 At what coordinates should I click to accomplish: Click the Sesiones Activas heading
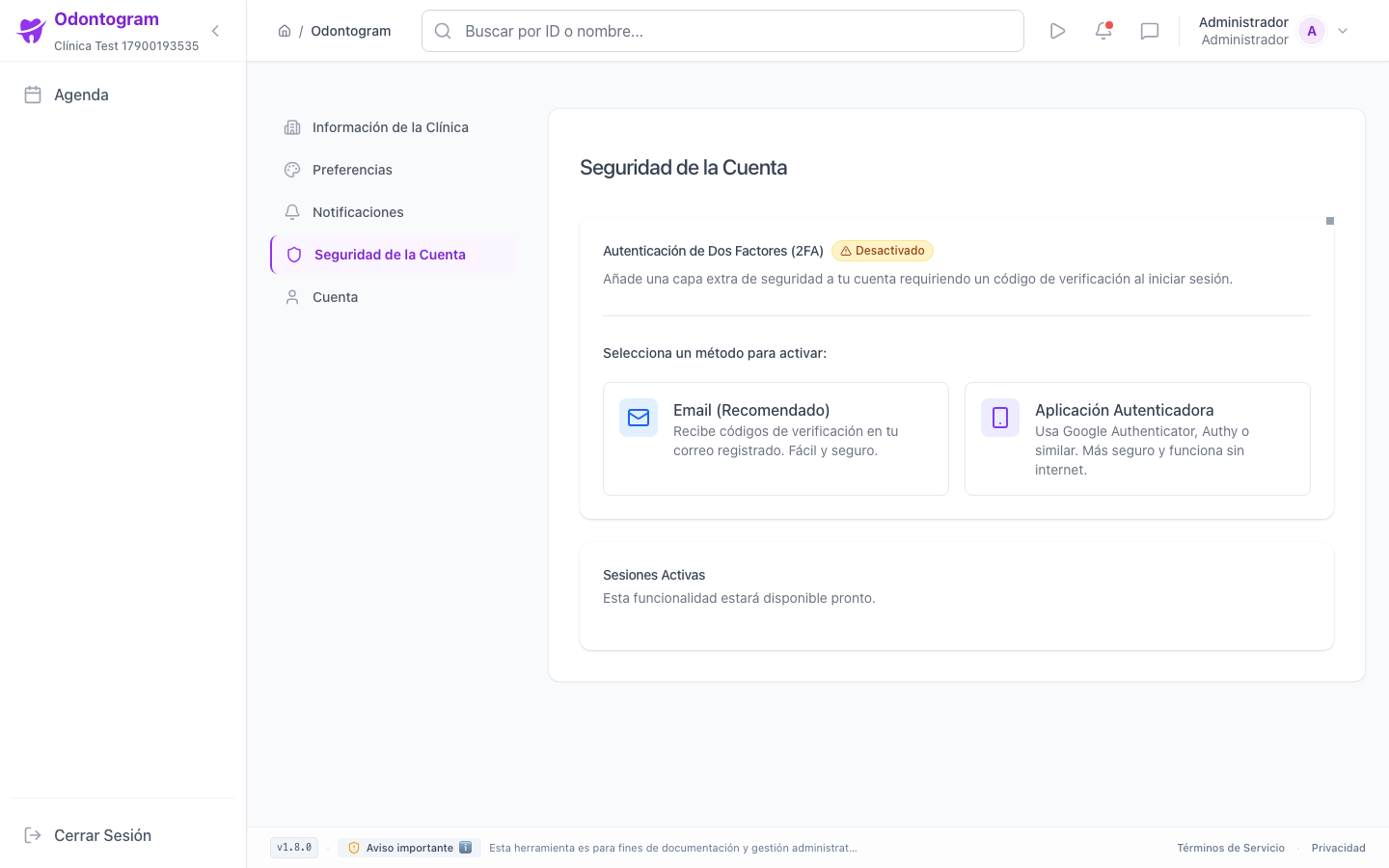click(654, 575)
